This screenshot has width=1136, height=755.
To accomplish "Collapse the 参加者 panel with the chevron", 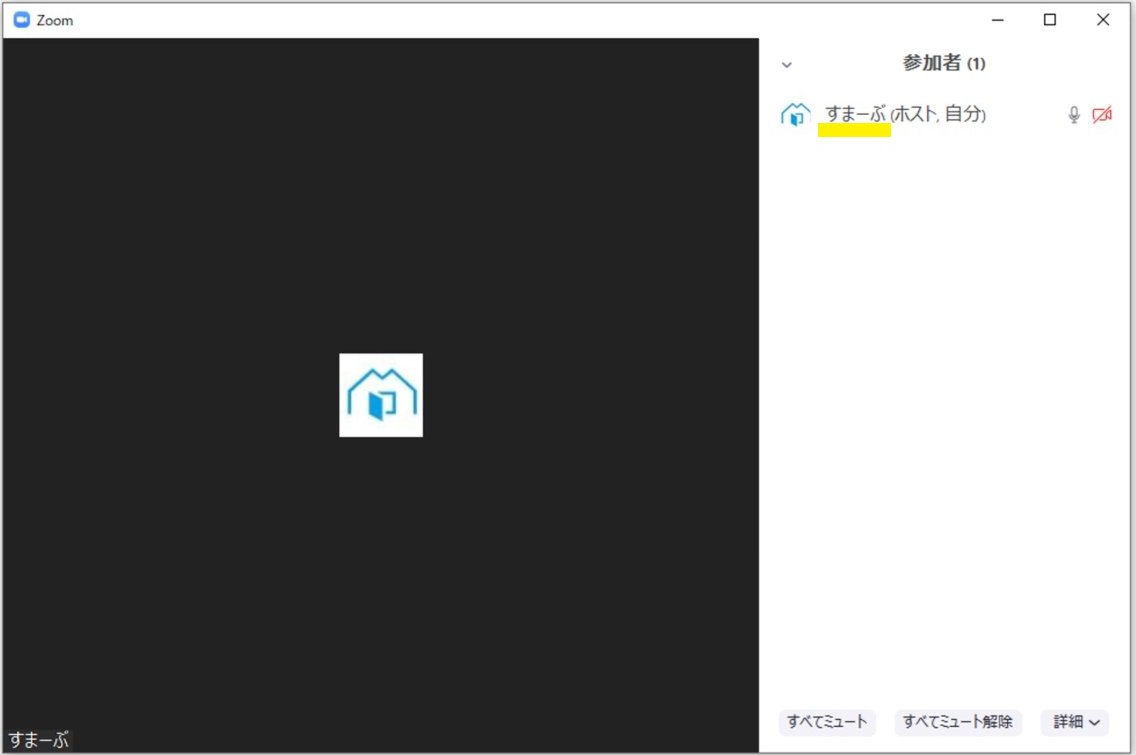I will (787, 64).
